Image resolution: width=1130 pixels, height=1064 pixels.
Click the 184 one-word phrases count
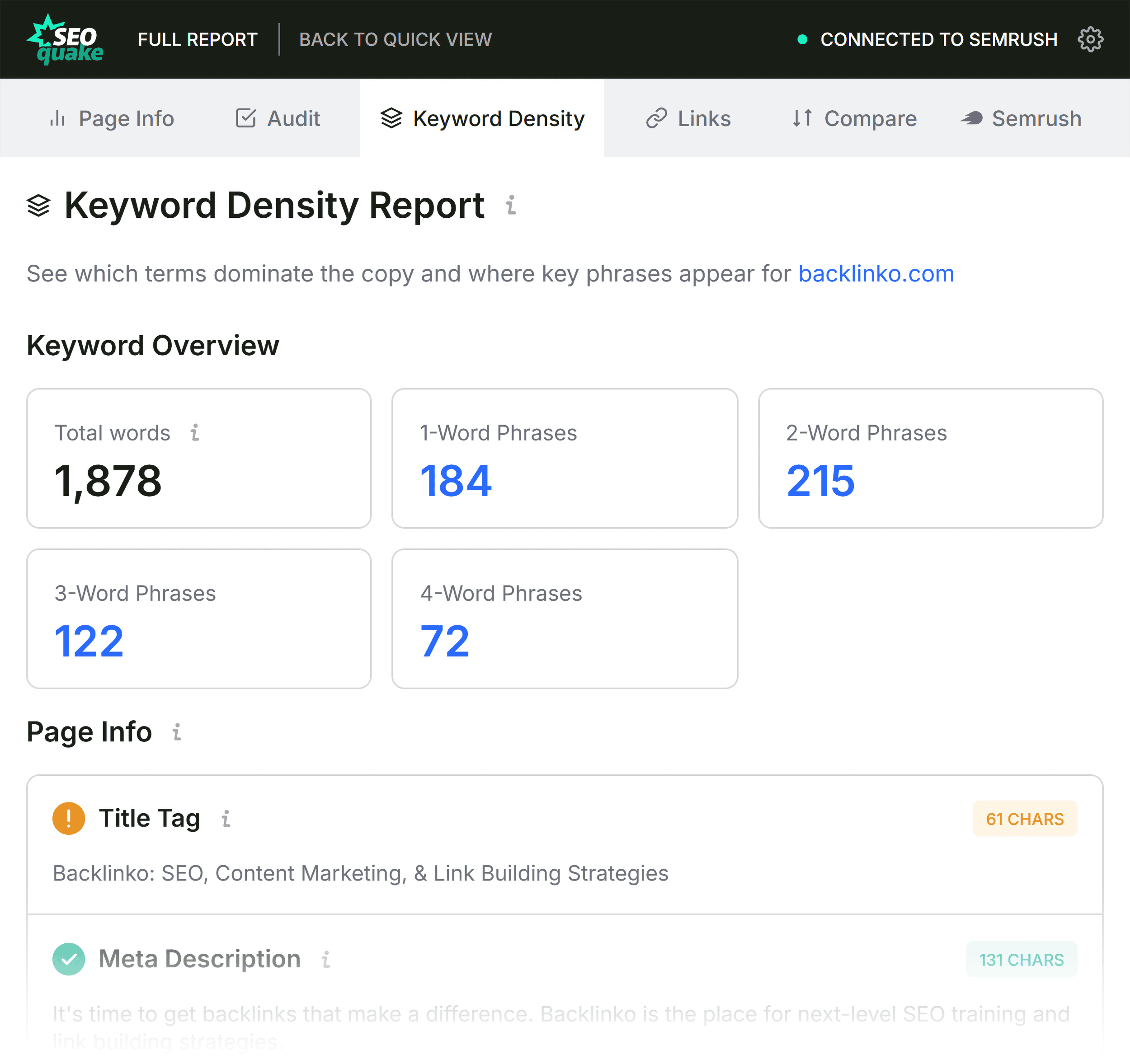tap(456, 481)
